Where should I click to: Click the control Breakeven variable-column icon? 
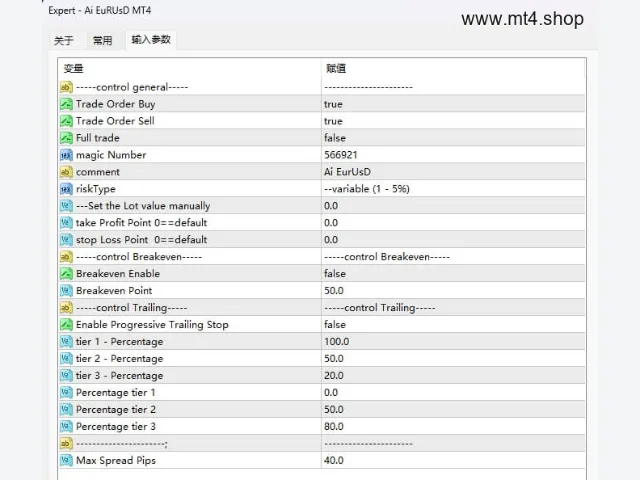[66, 257]
